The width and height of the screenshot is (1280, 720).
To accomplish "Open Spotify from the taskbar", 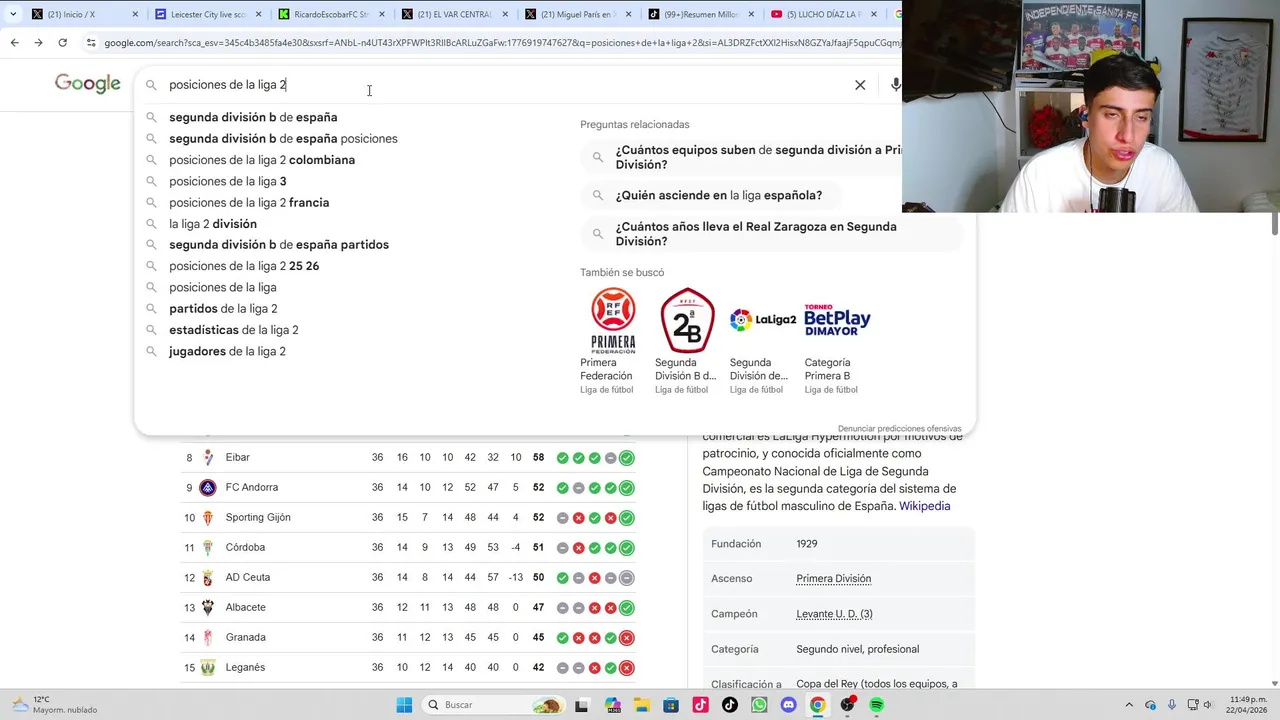I will click(x=877, y=705).
